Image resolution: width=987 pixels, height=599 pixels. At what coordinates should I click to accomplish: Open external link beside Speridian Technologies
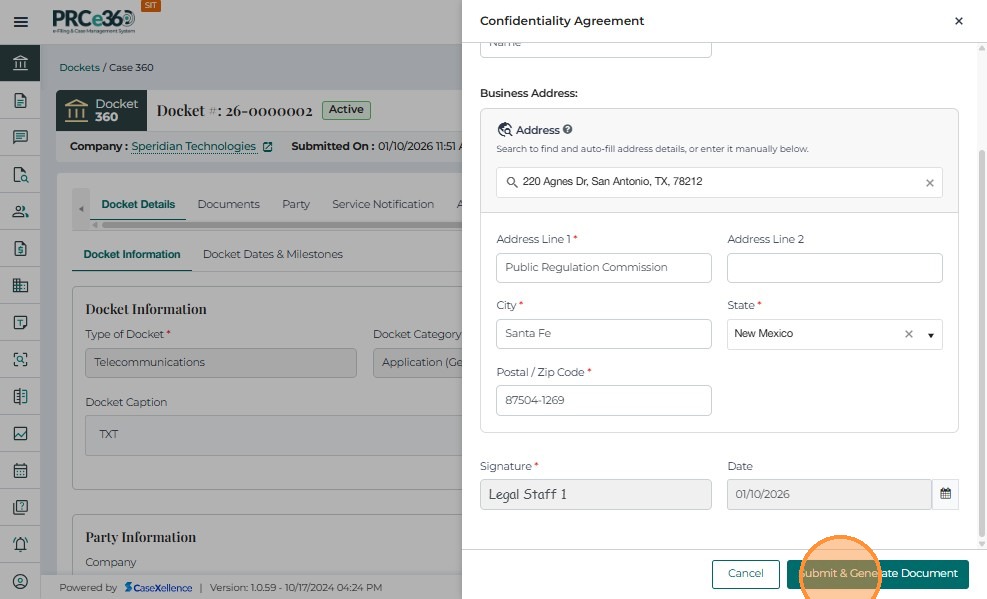point(267,147)
